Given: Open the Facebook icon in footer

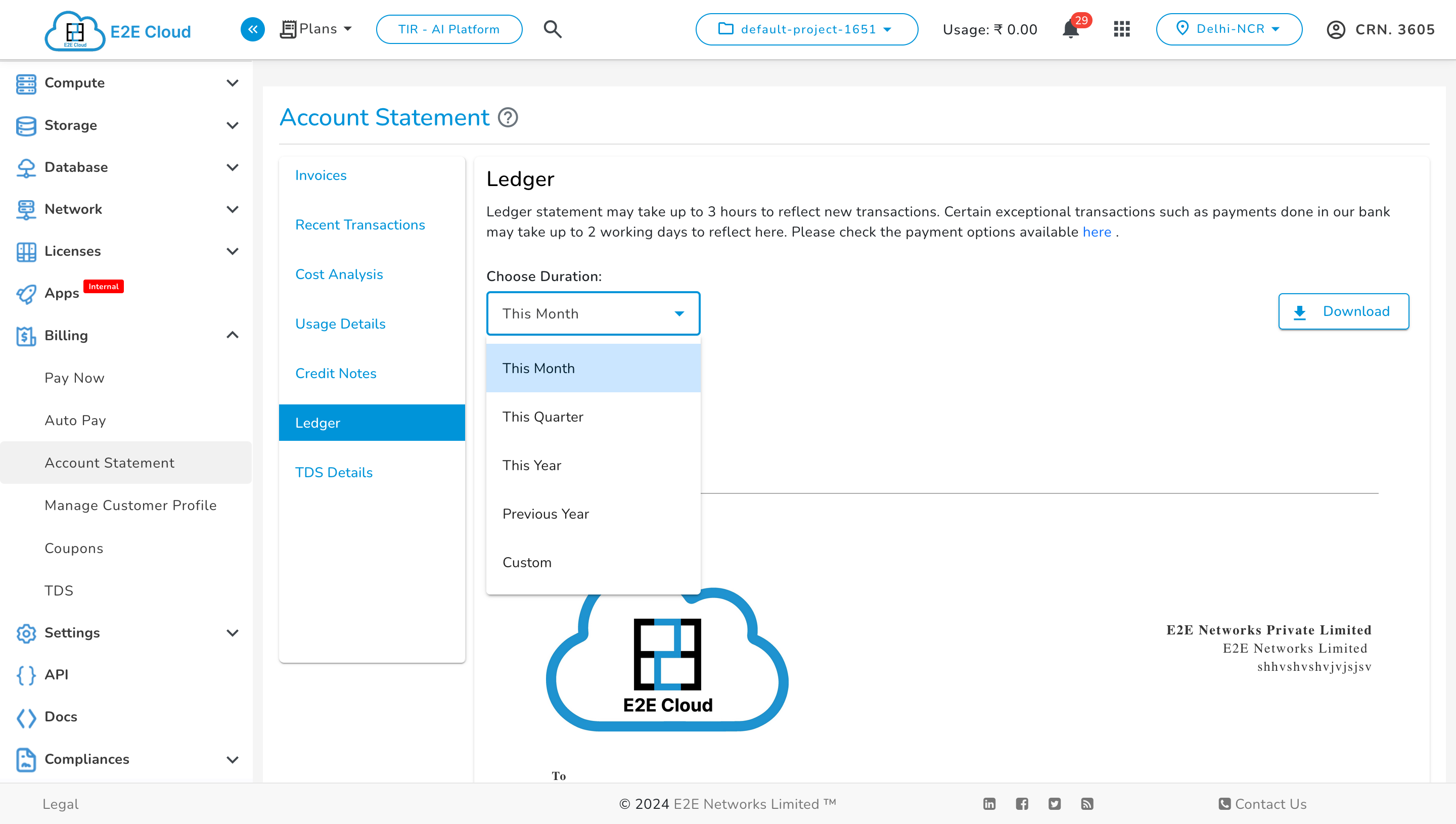Looking at the screenshot, I should [1022, 804].
